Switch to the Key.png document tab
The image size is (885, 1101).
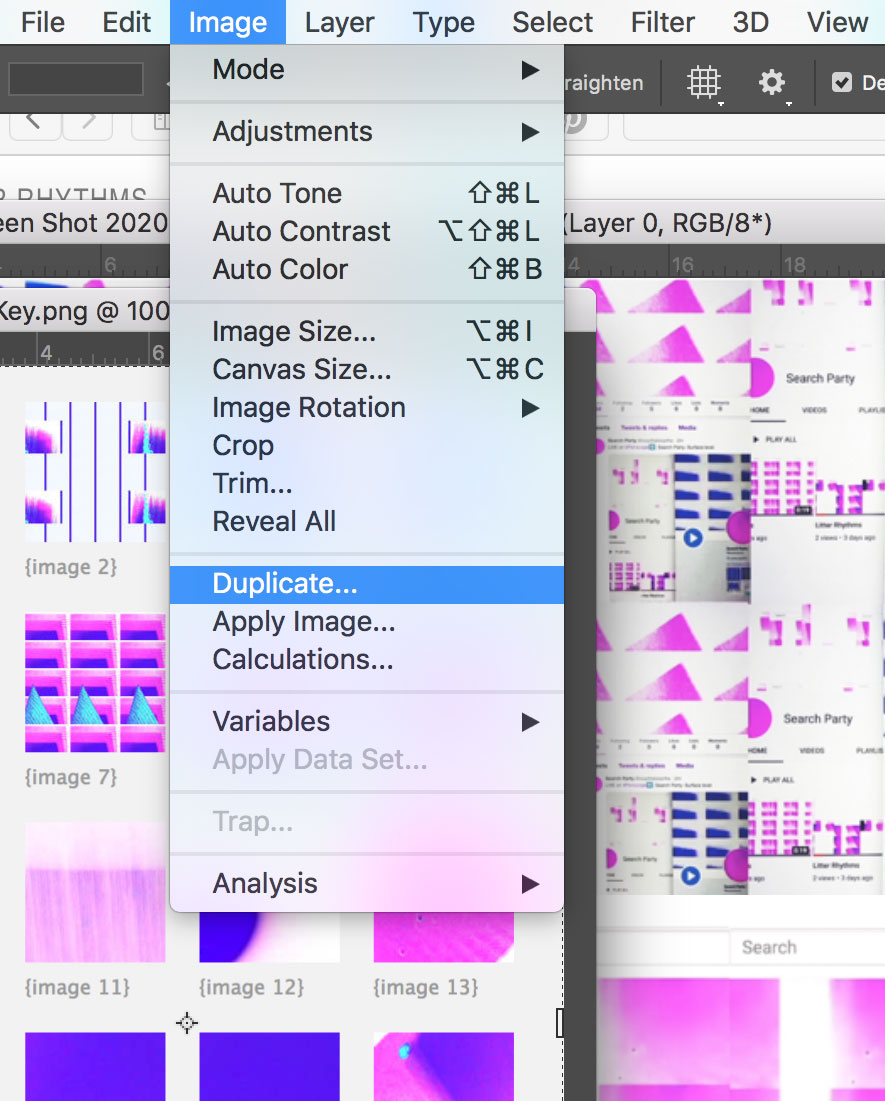click(x=80, y=310)
